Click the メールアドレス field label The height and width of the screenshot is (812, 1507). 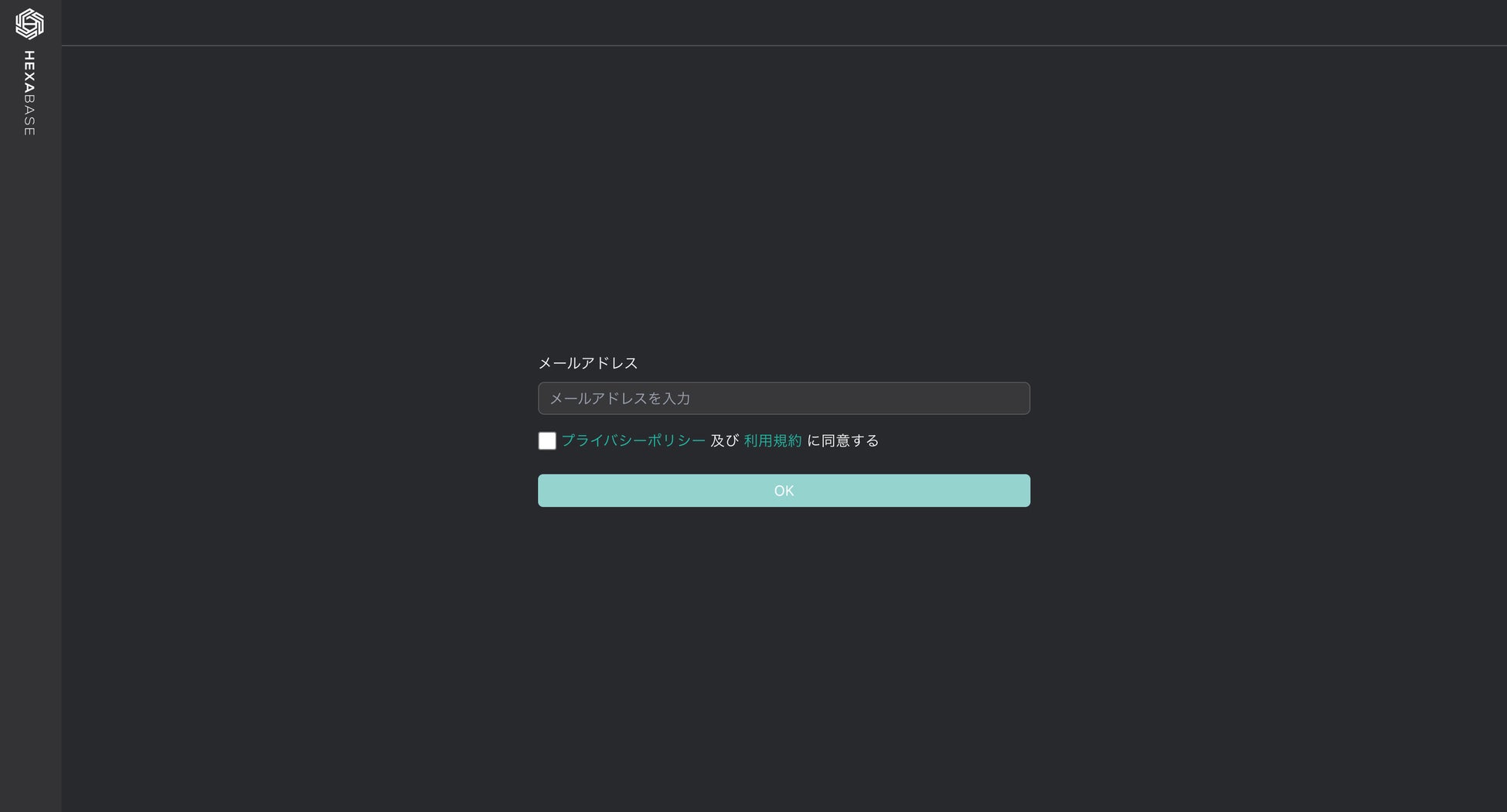(x=588, y=363)
